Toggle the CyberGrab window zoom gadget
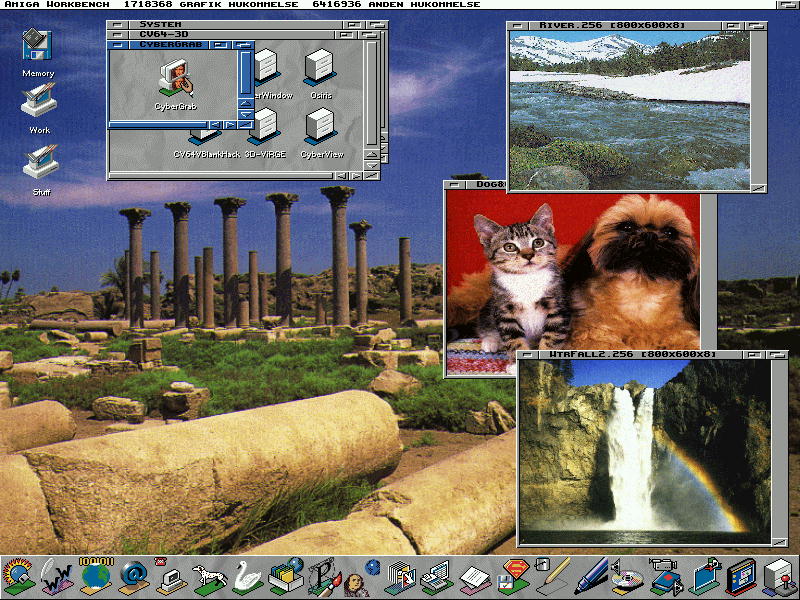The width and height of the screenshot is (800, 600). (224, 45)
